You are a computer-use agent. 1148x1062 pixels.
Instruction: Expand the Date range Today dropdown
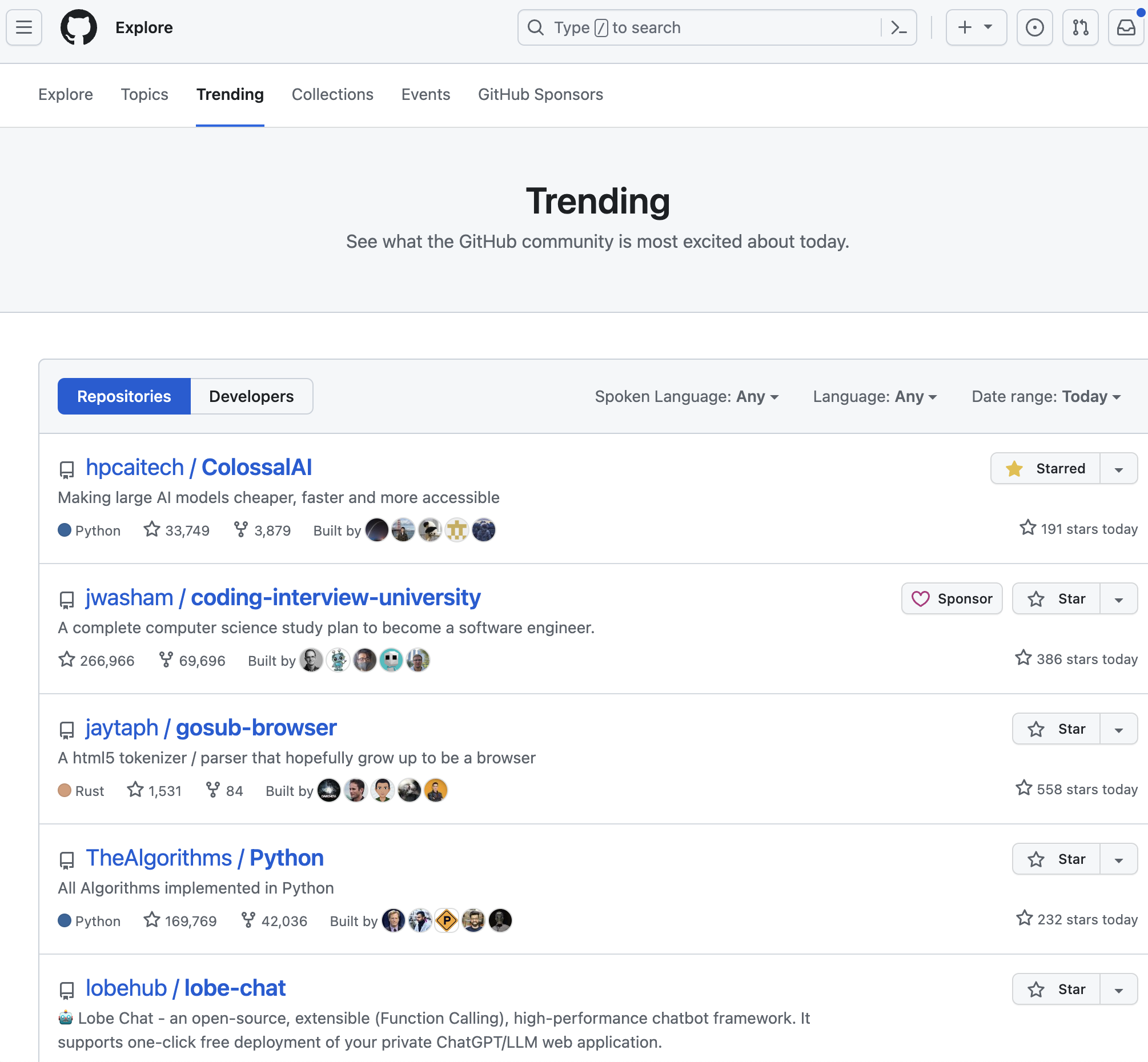[1046, 396]
